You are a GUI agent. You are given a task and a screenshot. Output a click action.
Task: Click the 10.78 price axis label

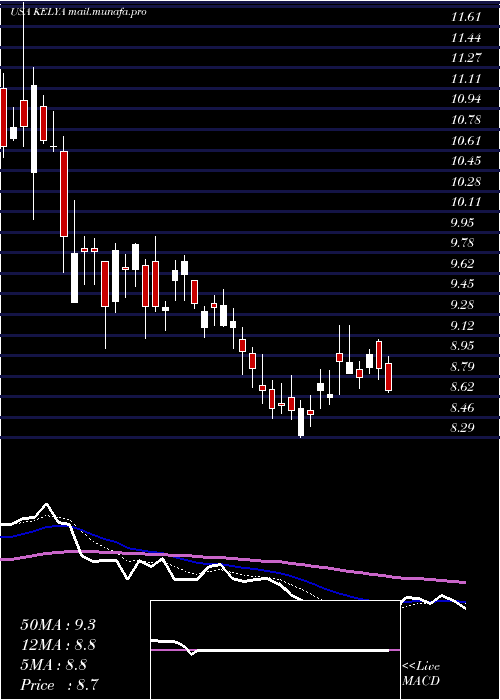[466, 121]
